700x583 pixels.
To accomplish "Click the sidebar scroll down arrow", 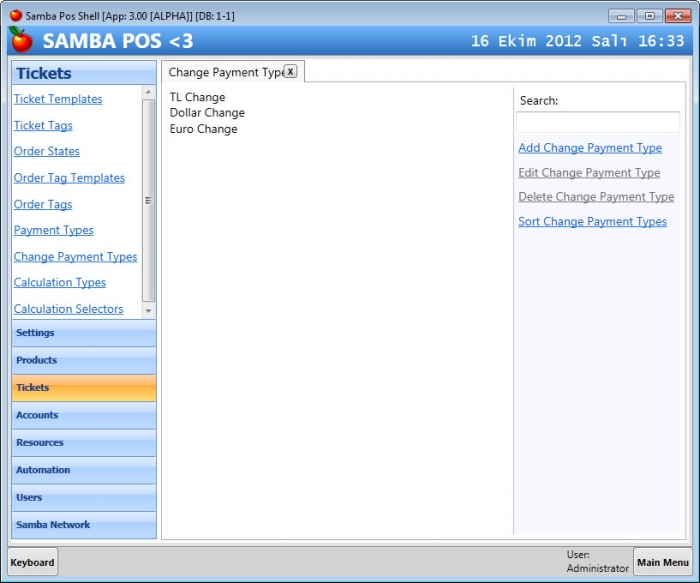I will [x=148, y=311].
